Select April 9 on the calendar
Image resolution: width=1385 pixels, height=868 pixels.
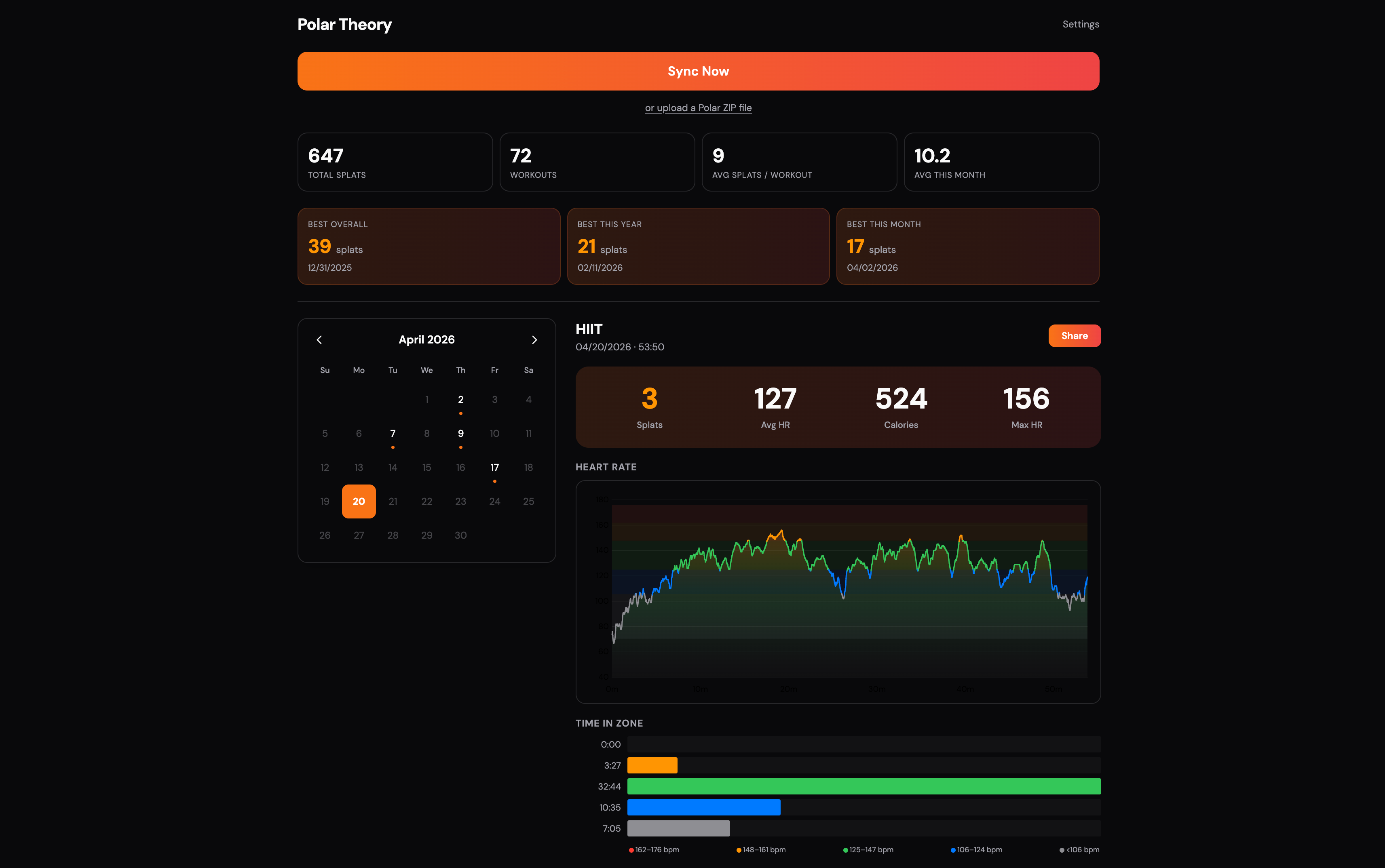pos(460,434)
